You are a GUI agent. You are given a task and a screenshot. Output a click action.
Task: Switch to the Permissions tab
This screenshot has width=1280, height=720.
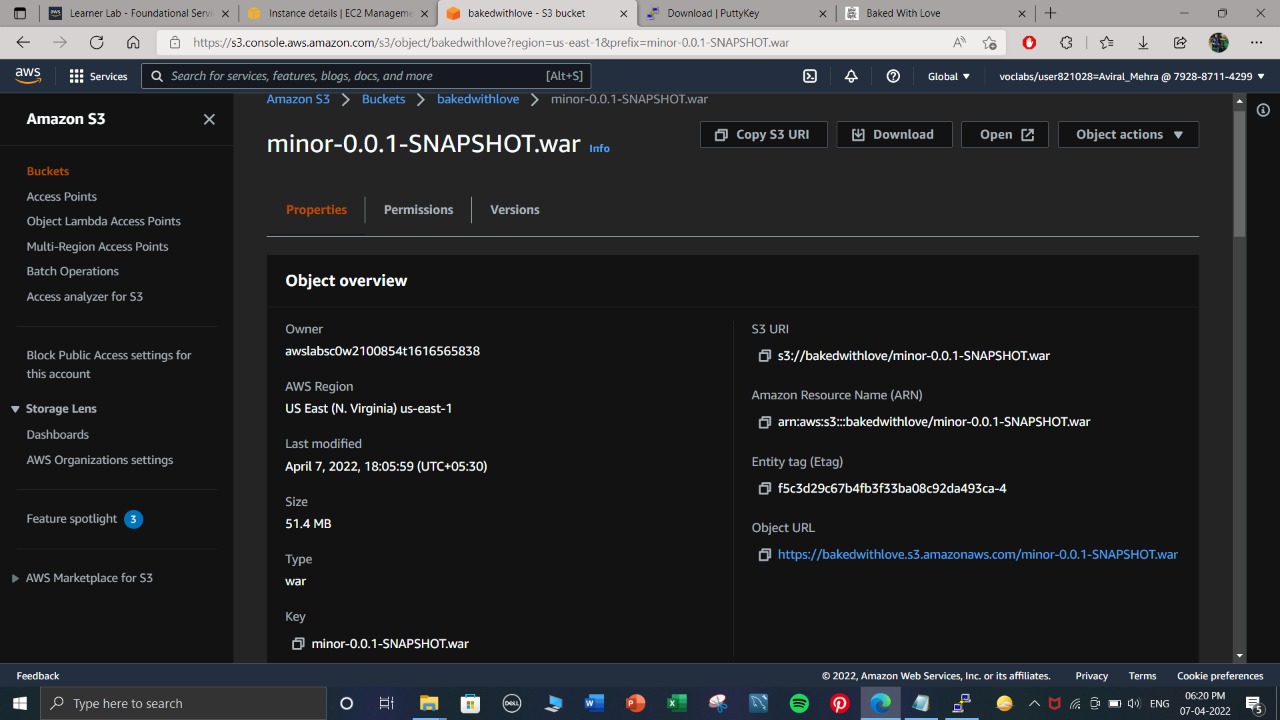pos(418,209)
